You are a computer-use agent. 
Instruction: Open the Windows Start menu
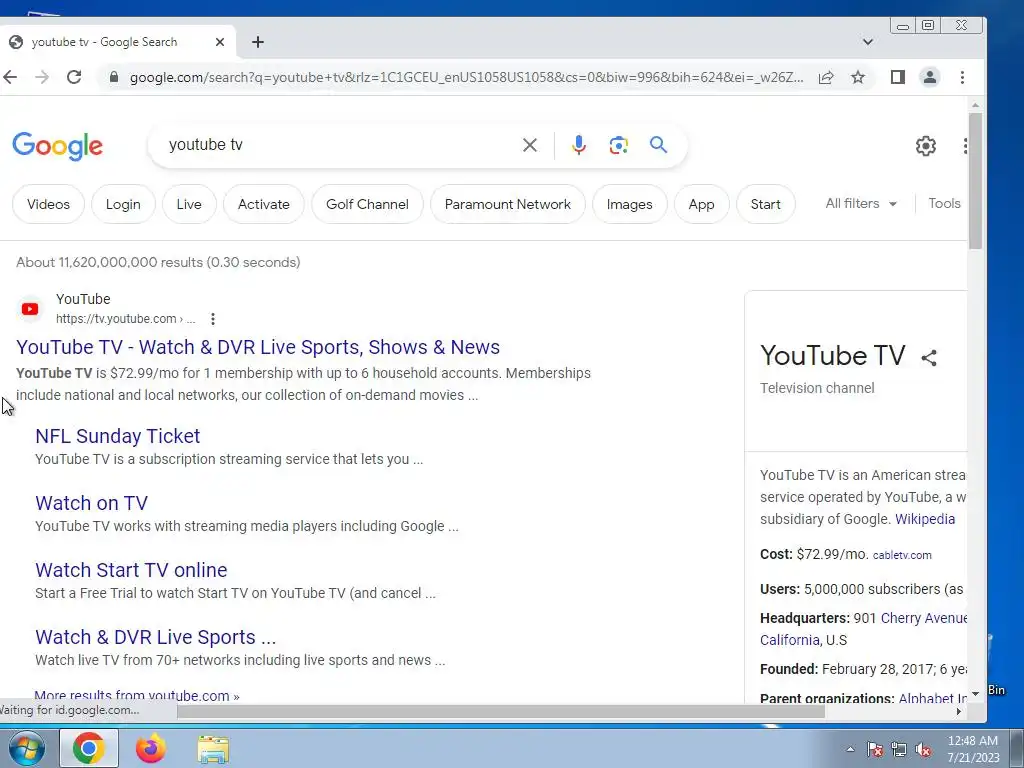coord(26,748)
